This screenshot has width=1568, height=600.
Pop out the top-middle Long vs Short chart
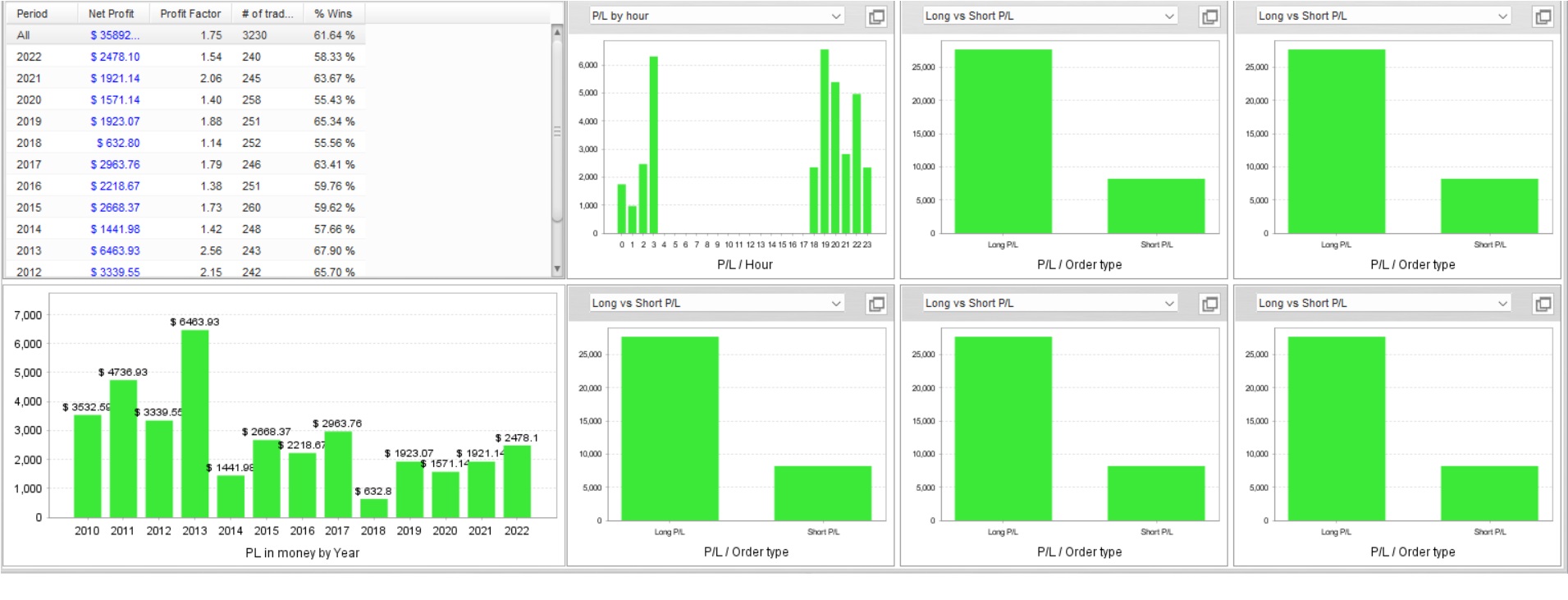click(x=1209, y=16)
